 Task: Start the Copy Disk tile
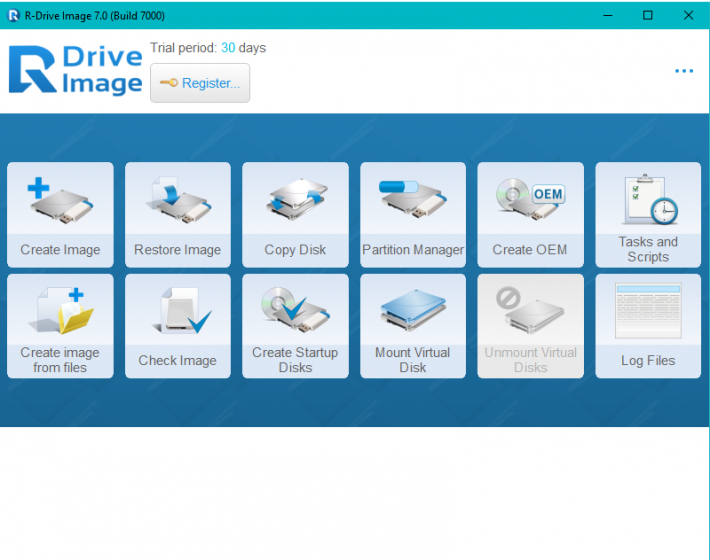tap(295, 215)
